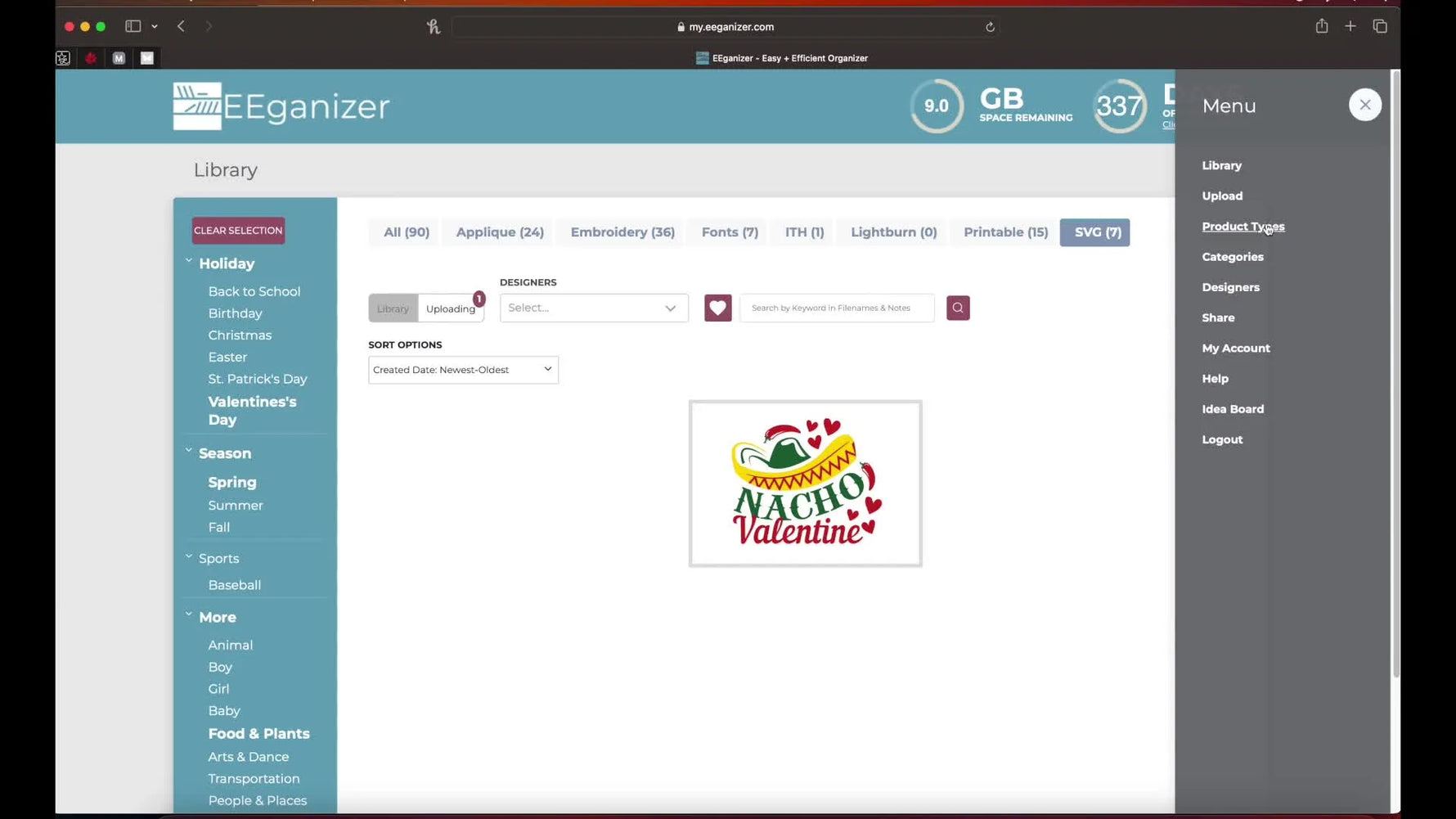Open Categories from the Menu panel

point(1232,256)
